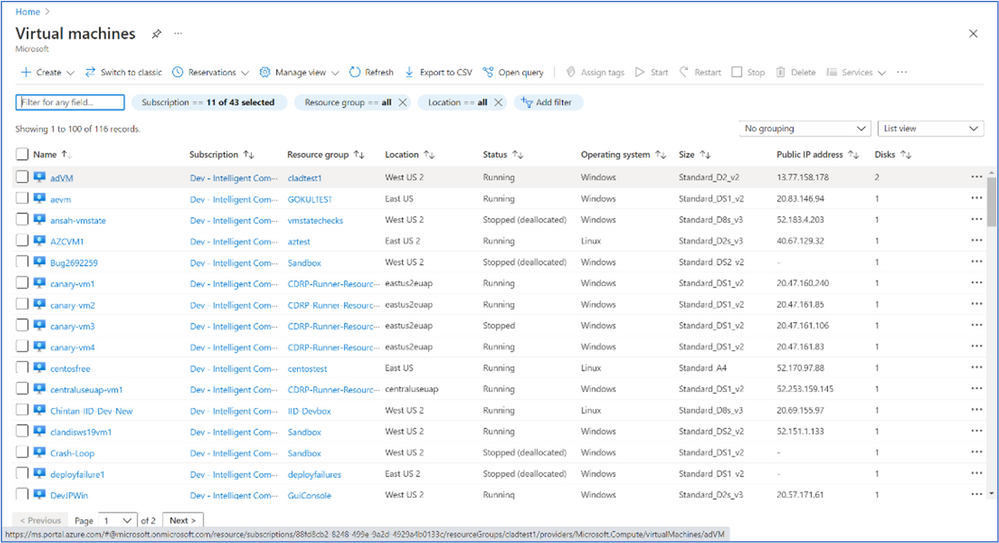Select the centosfree row checkbox
999x543 pixels.
click(x=22, y=368)
